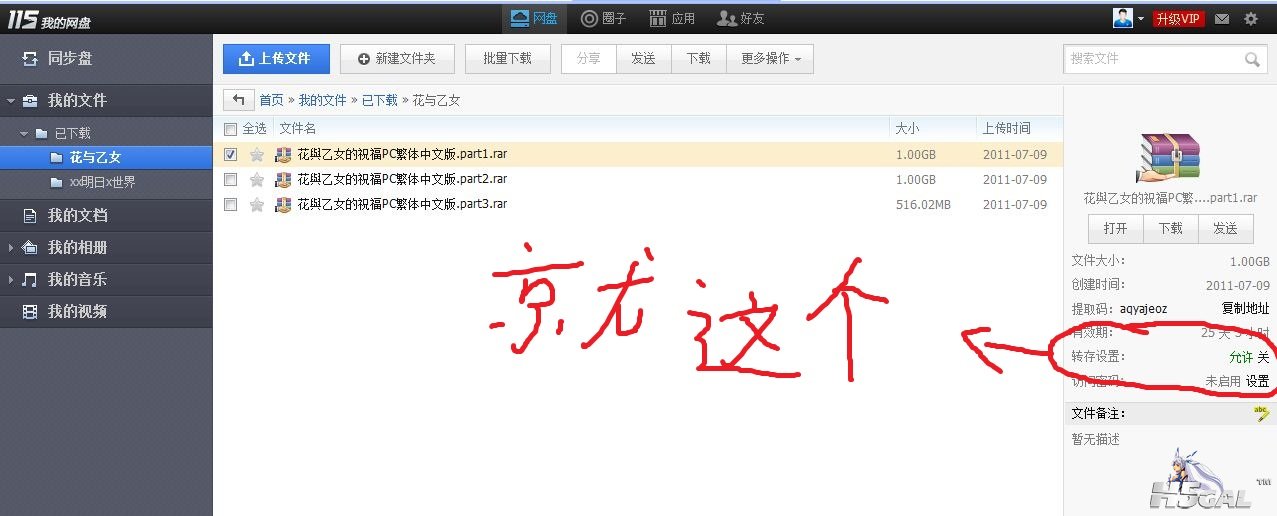Click the part1.rar archive icon
Screen dimensions: 1277x516
pos(283,154)
